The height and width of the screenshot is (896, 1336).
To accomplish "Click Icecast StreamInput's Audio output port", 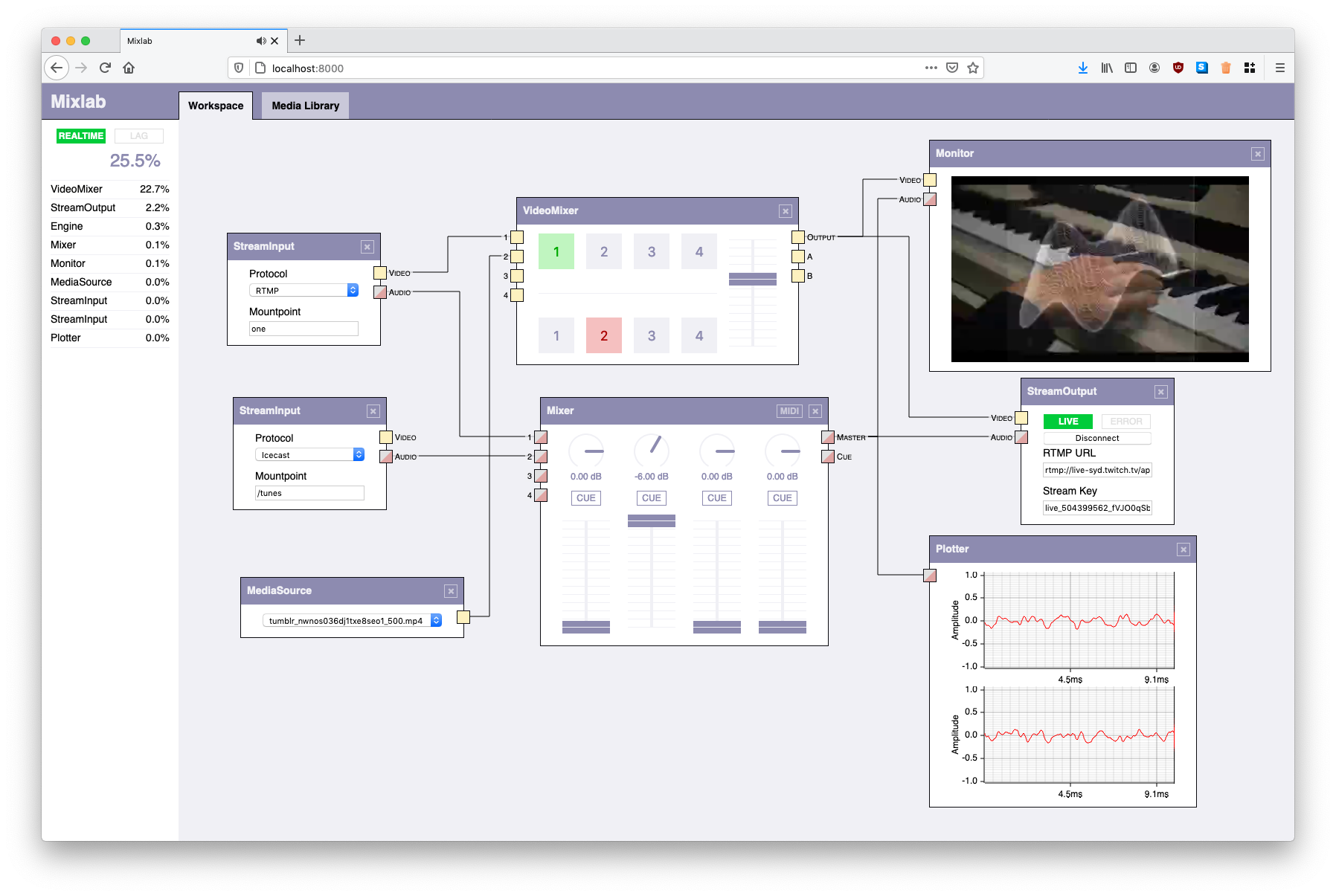I will (x=386, y=457).
